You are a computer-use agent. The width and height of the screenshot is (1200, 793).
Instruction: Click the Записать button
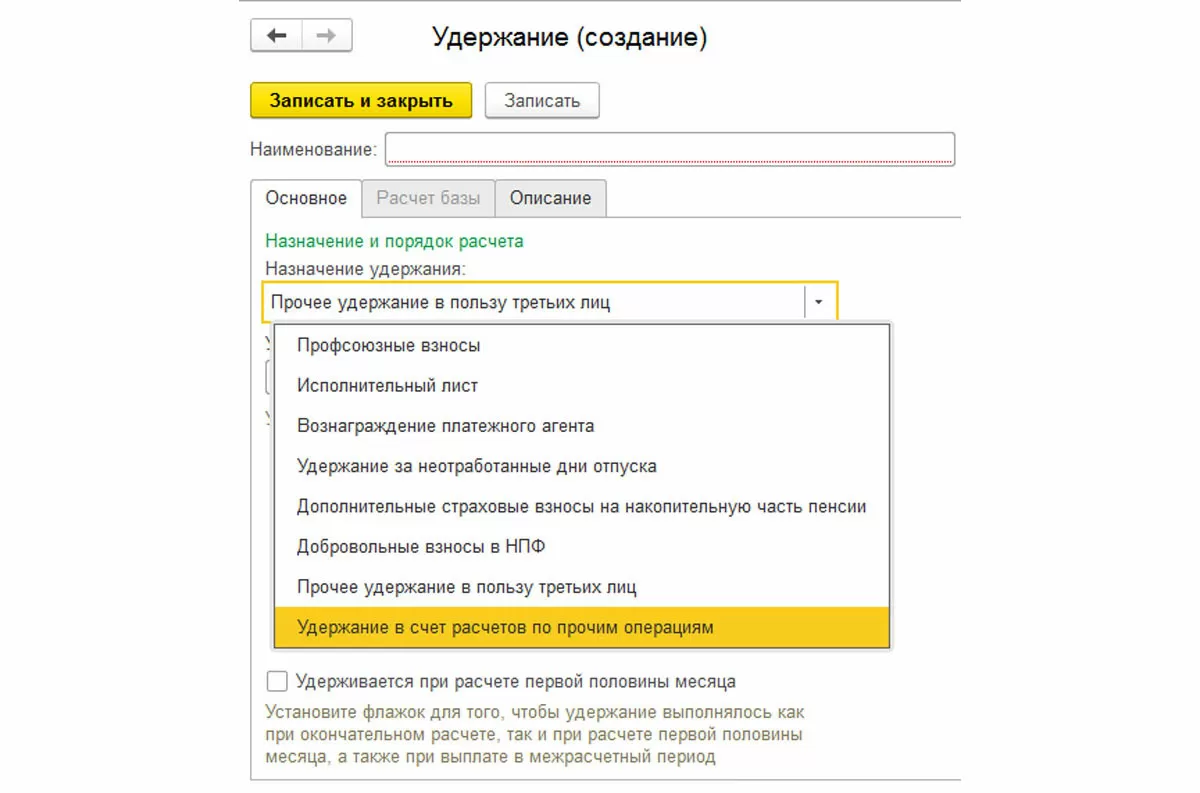pos(541,101)
